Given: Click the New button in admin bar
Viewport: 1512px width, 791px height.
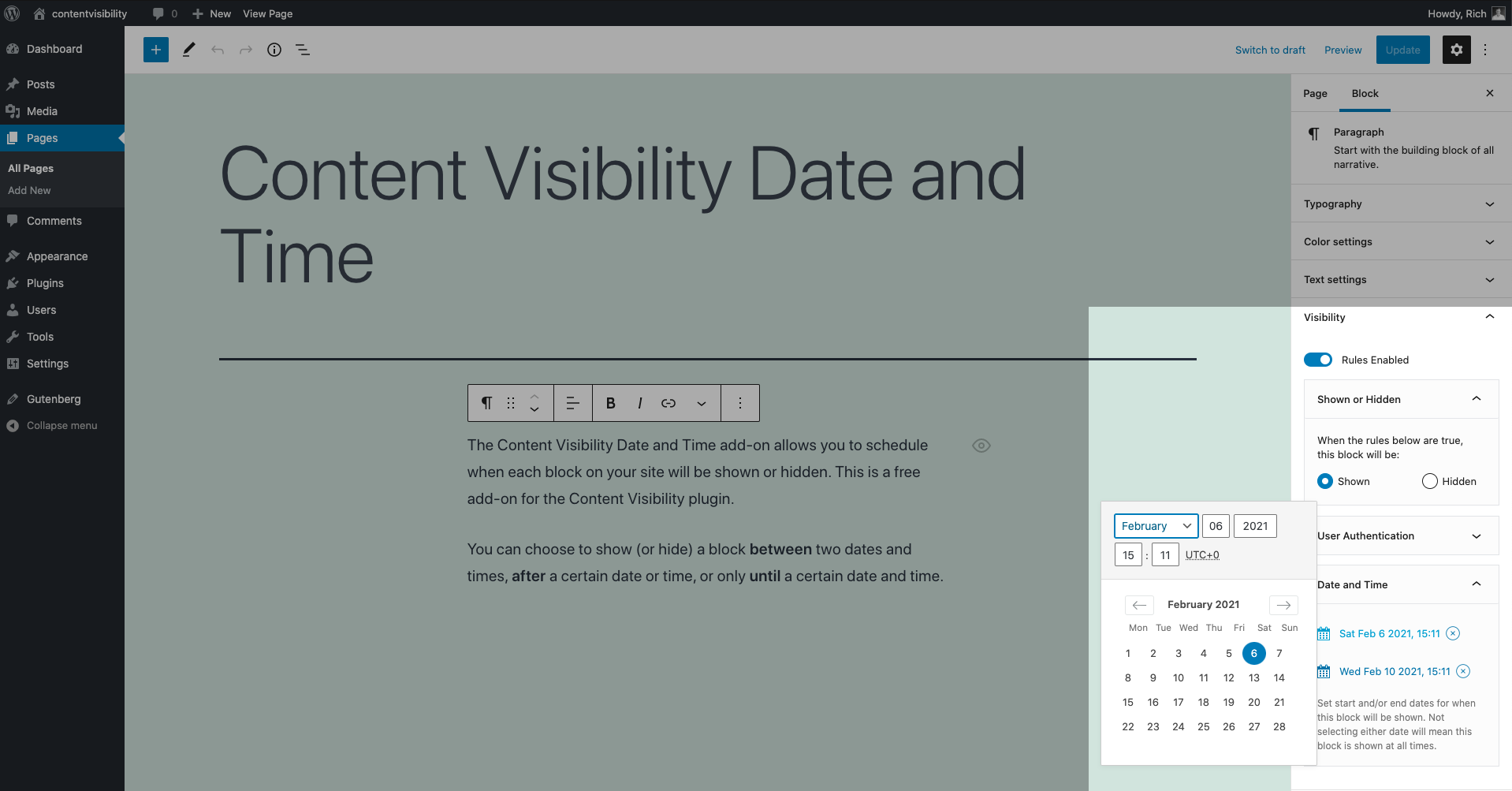Looking at the screenshot, I should 211,13.
